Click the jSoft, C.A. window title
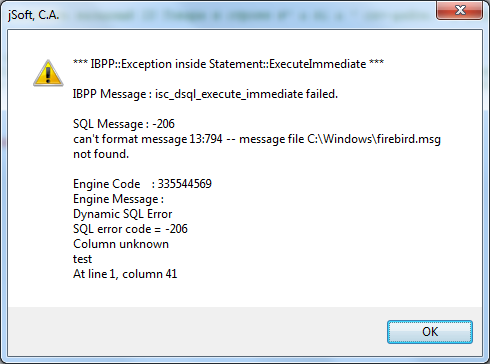This screenshot has width=490, height=364. tap(33, 15)
